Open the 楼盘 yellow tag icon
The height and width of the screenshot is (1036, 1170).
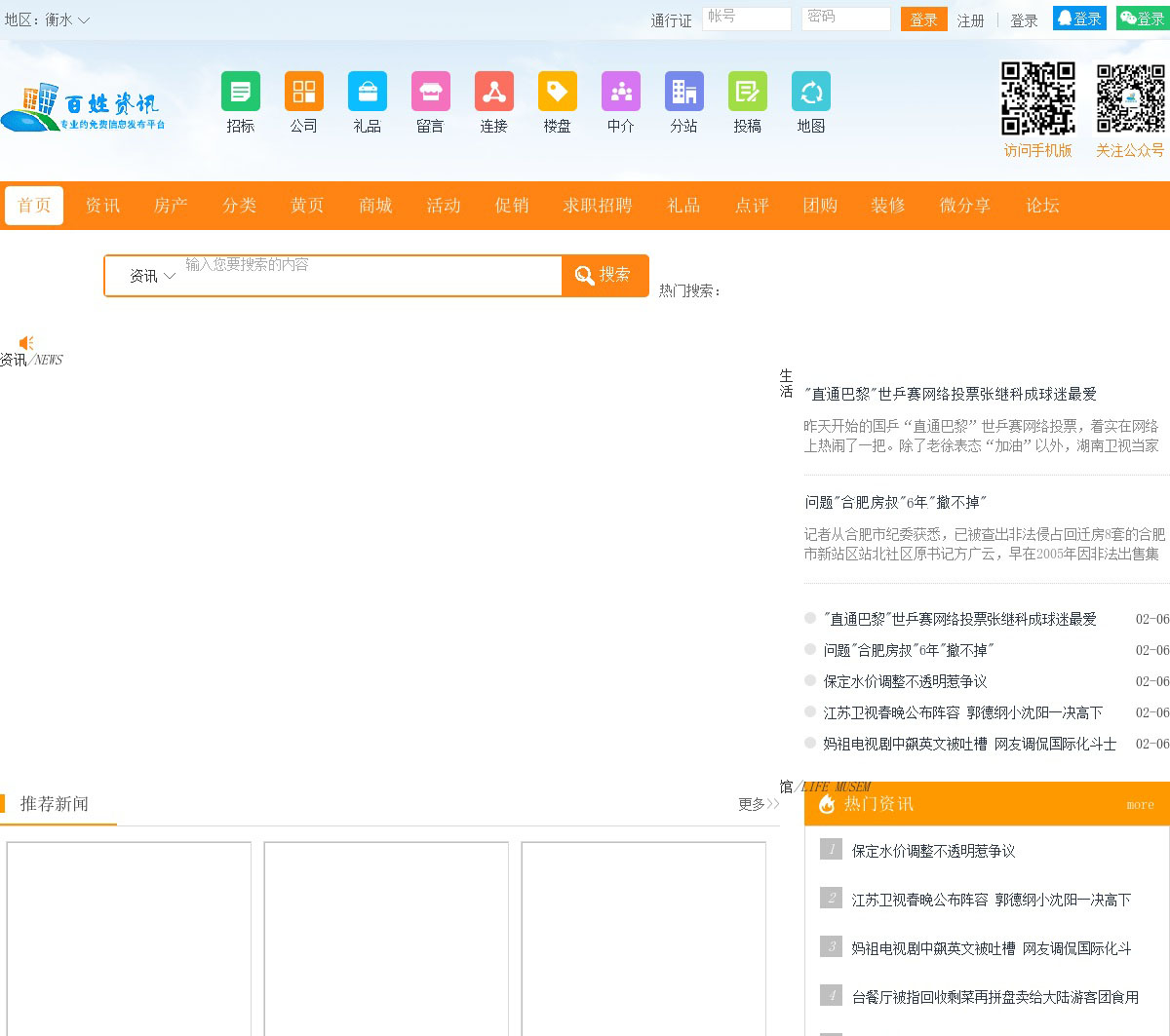tap(557, 92)
